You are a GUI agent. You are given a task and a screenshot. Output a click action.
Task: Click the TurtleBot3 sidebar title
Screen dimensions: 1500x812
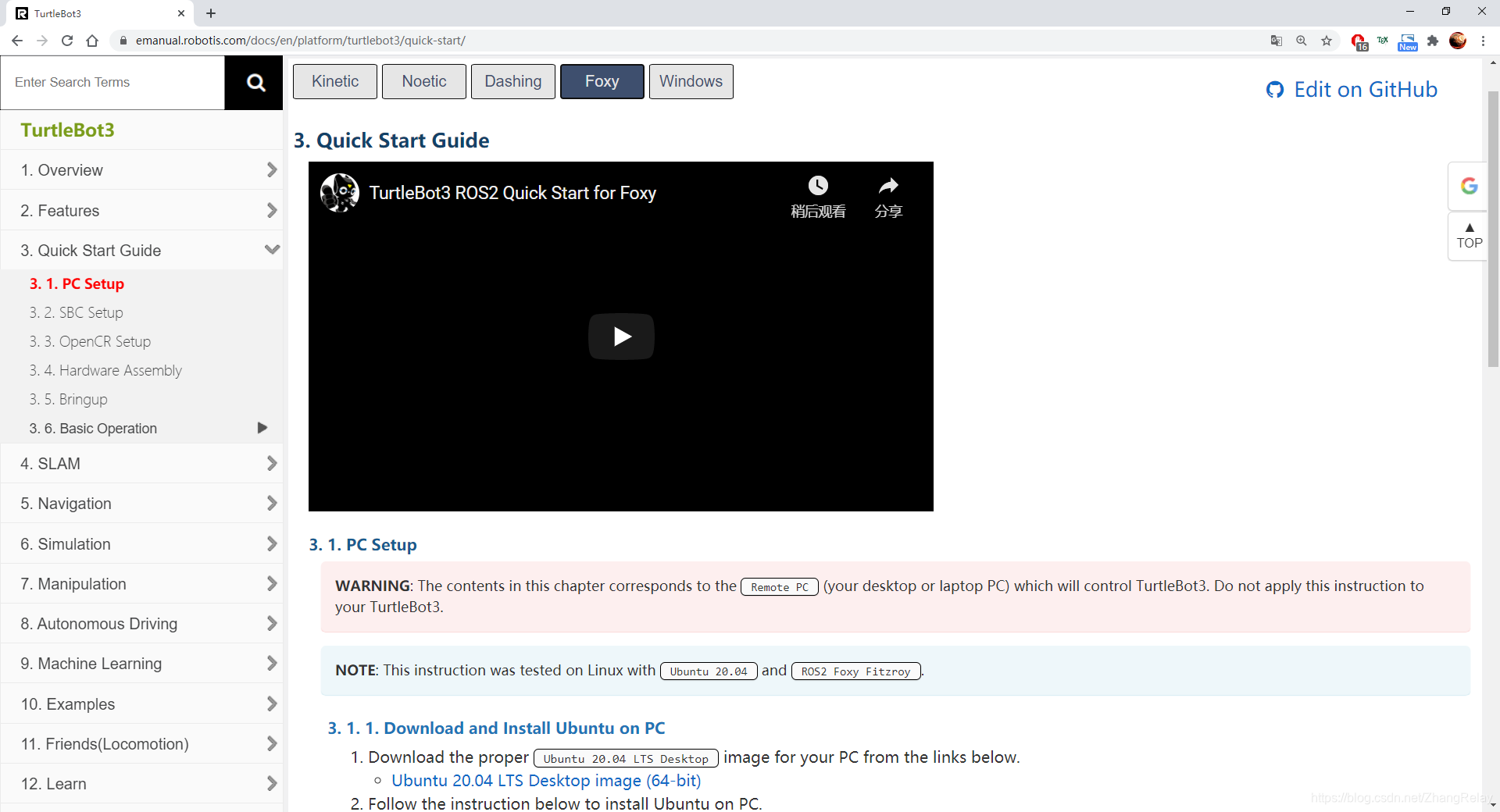(x=67, y=130)
